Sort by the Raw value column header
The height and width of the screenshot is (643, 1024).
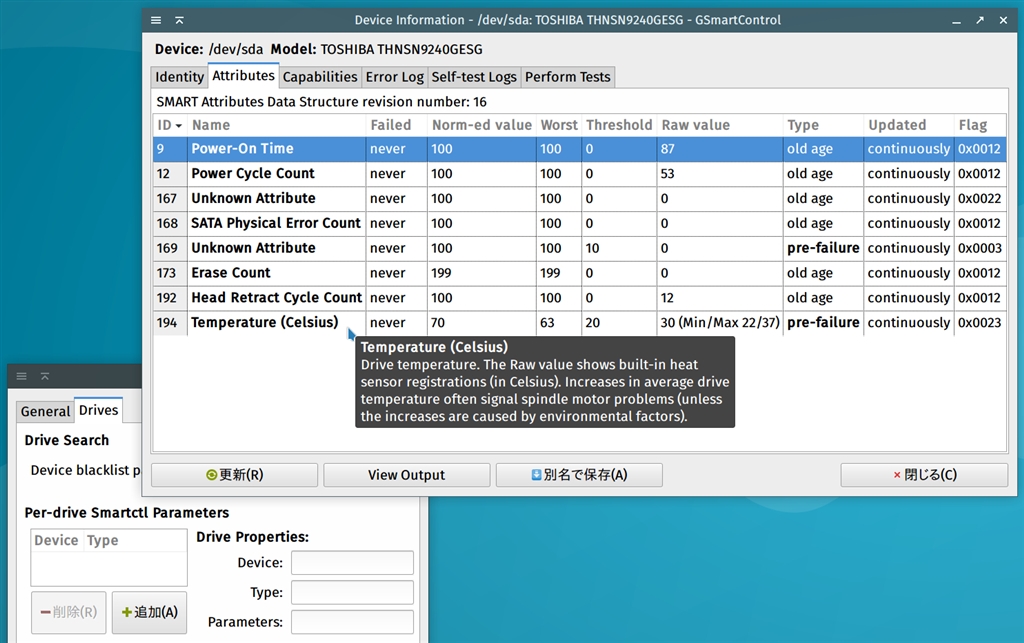coord(720,125)
